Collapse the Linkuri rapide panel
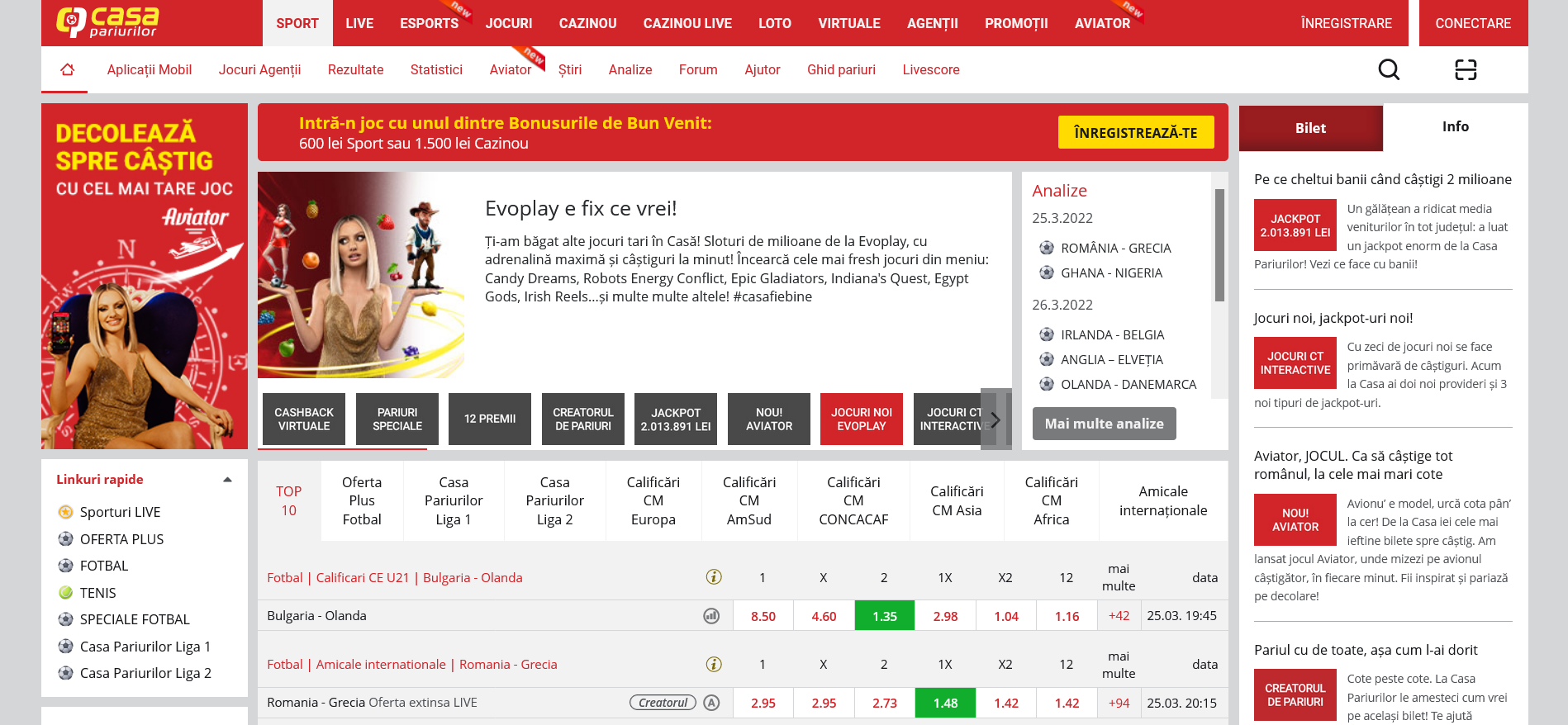 point(227,480)
